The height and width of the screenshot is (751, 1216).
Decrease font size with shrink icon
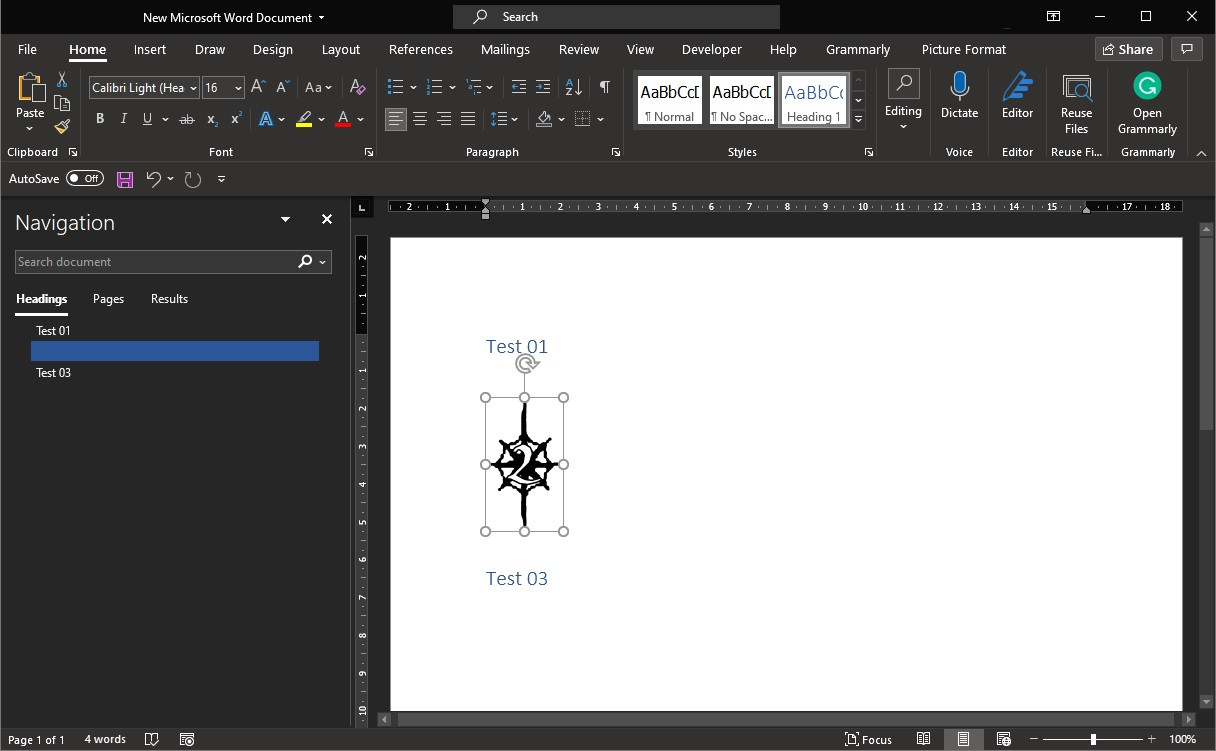(281, 87)
